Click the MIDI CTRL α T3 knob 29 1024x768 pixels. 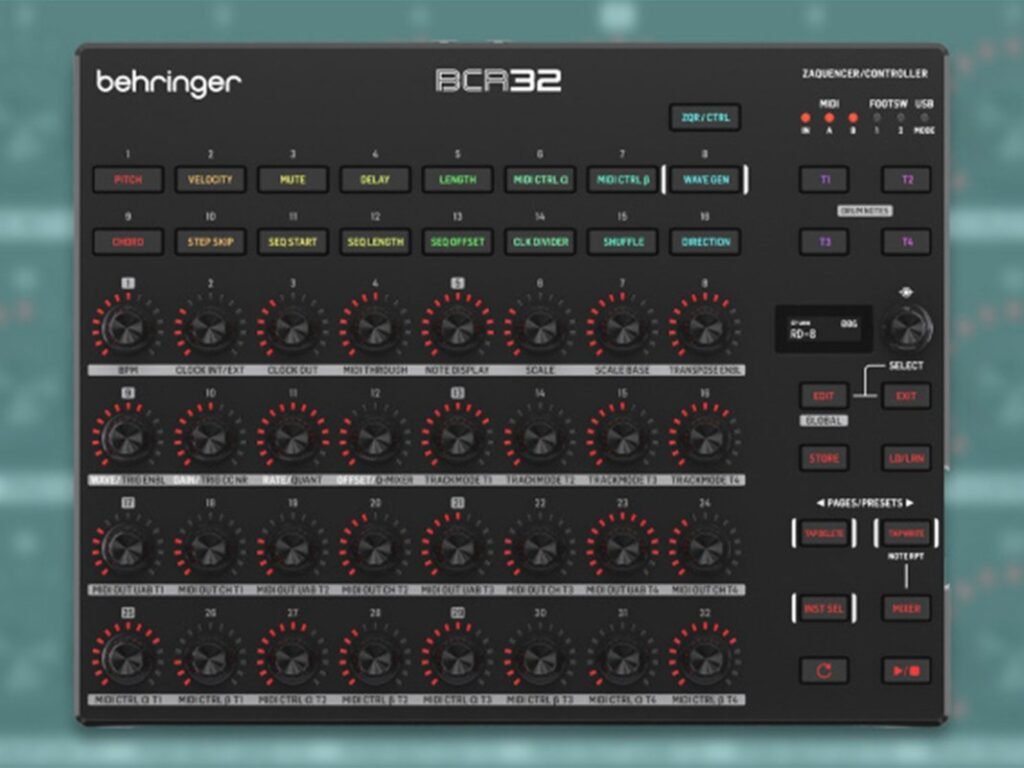click(x=457, y=656)
